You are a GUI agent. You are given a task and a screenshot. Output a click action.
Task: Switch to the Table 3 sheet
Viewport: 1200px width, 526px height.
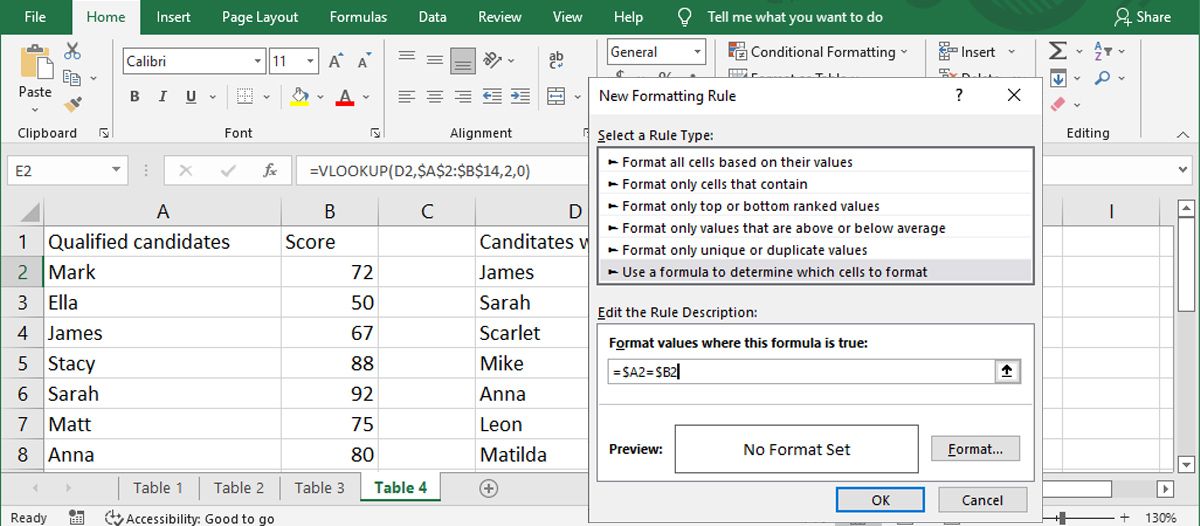[319, 488]
